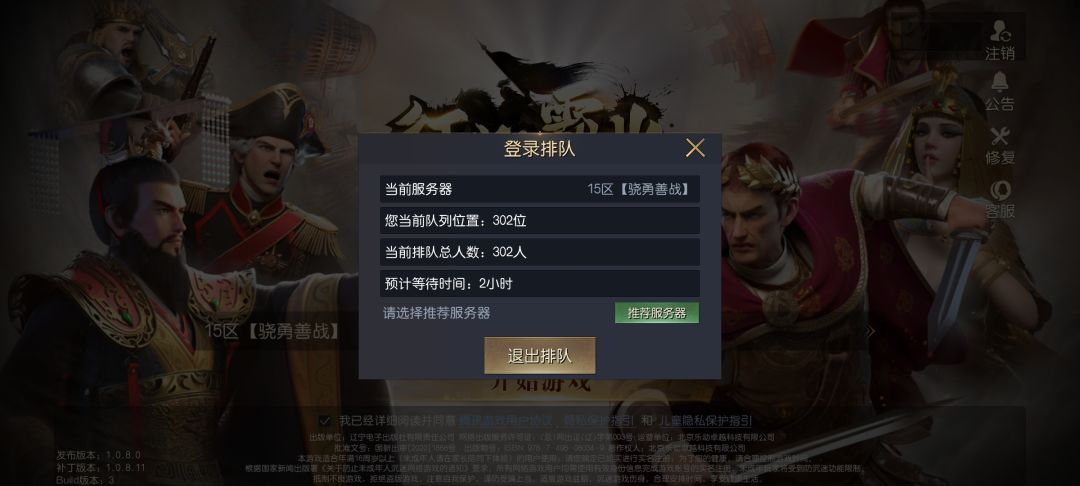This screenshot has width=1080, height=486.
Task: Open the 公告 announcement bell icon
Action: click(x=999, y=92)
